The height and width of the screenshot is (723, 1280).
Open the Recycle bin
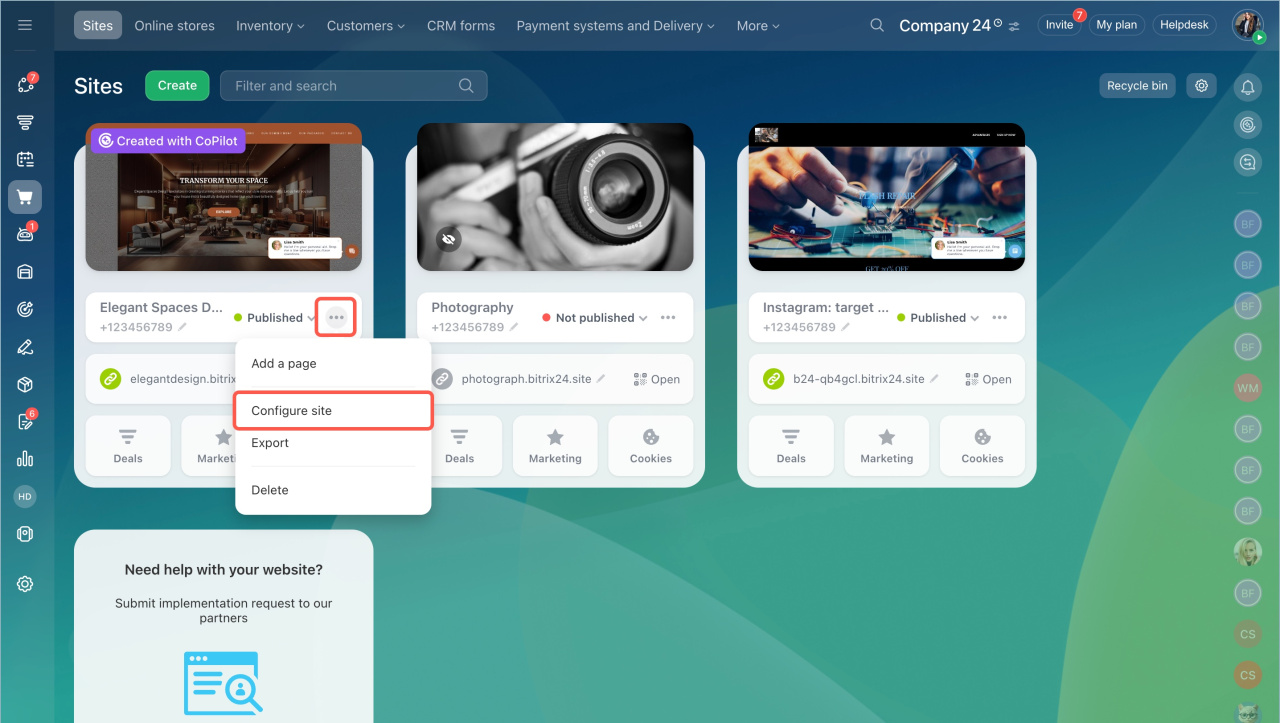1137,86
